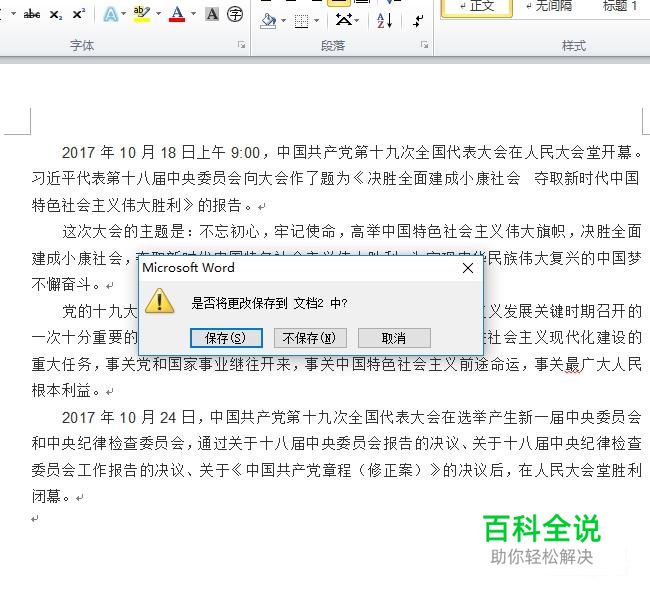Click the Asian layout character scaling icon
Screen dimensions: 650x600
[344, 19]
